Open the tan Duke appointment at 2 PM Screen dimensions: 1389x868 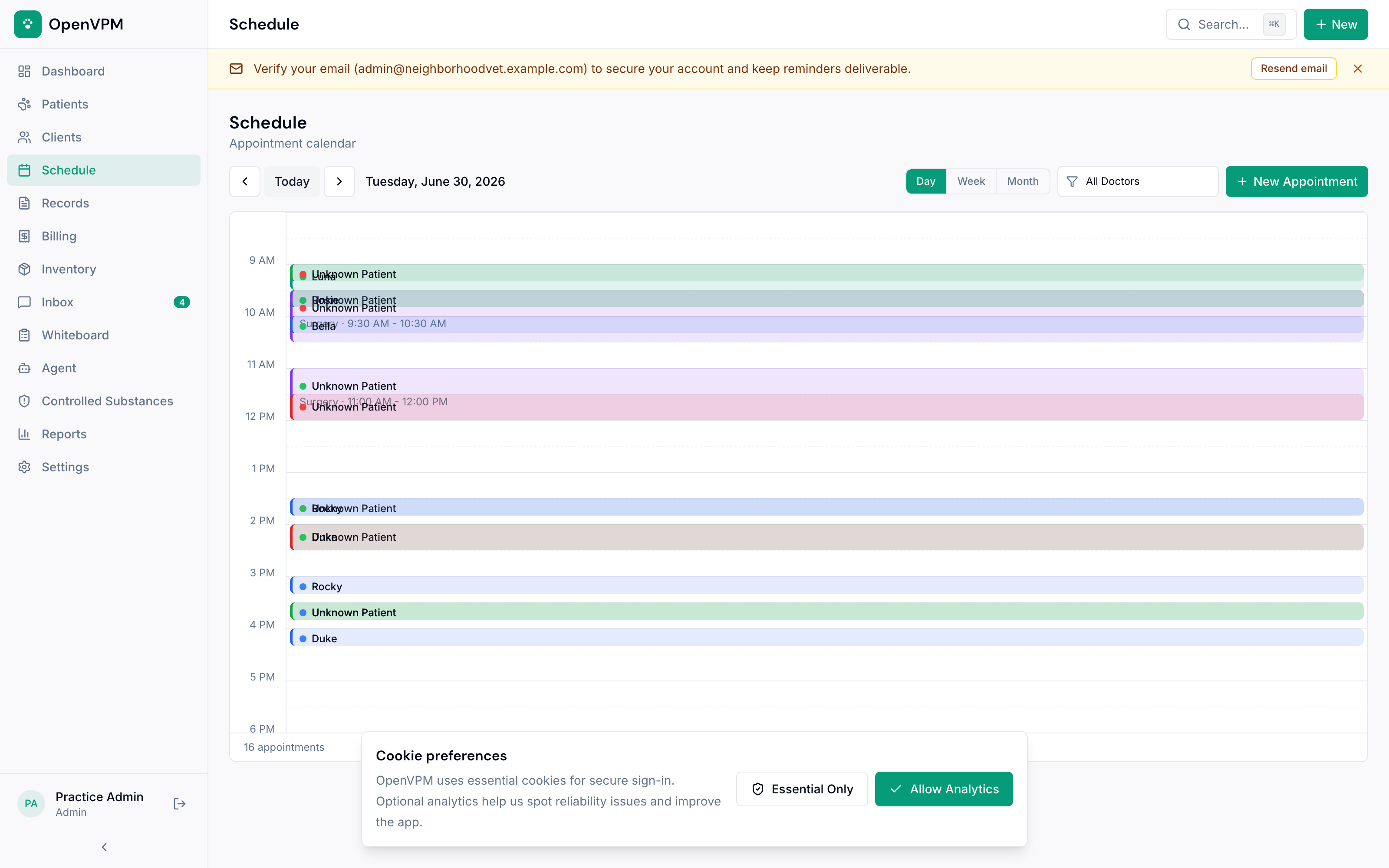point(826,537)
